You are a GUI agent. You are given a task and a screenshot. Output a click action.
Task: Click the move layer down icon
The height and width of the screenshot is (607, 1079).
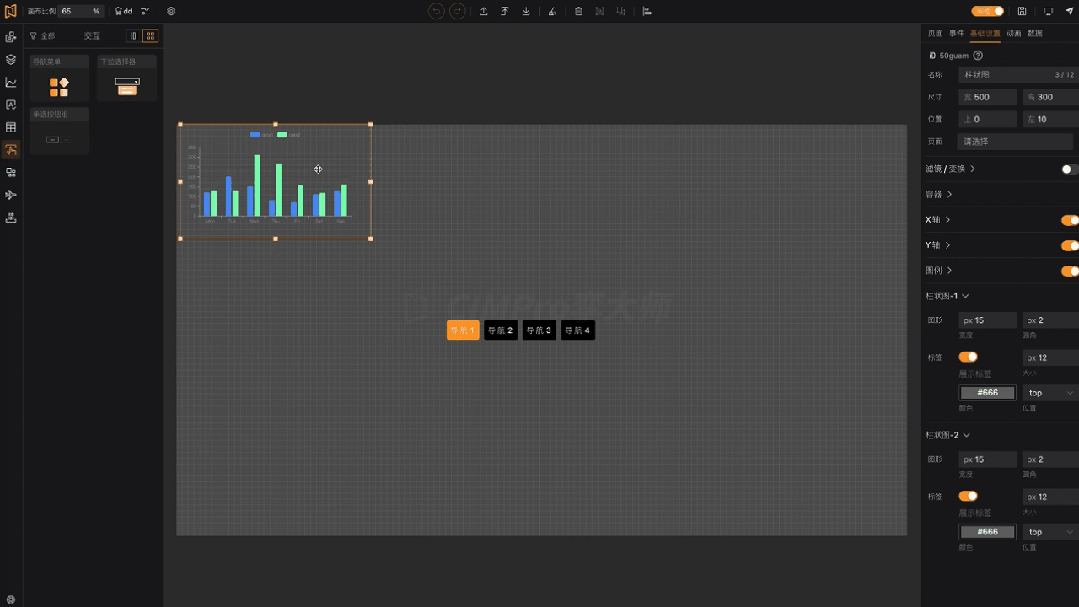pyautogui.click(x=526, y=11)
